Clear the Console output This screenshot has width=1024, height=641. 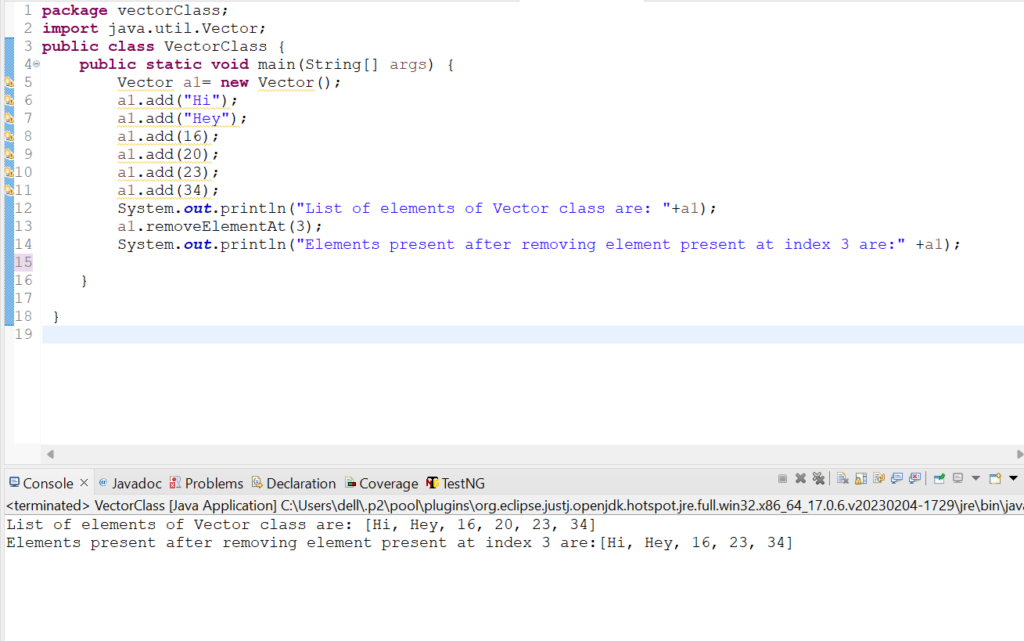[842, 478]
